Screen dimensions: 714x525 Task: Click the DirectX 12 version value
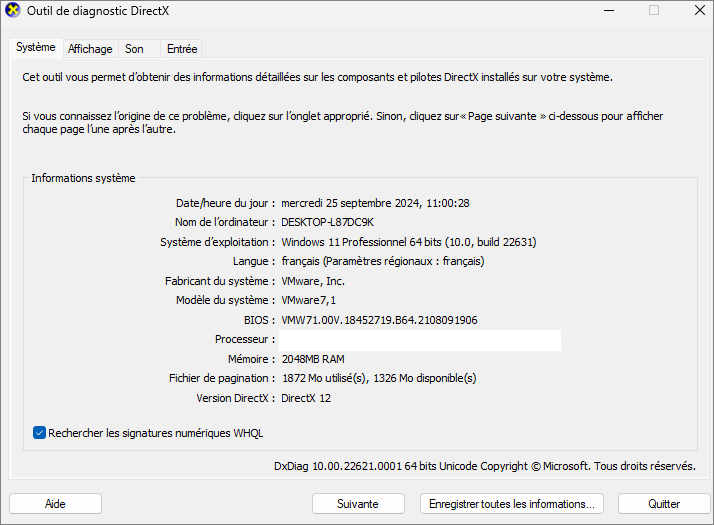point(306,398)
